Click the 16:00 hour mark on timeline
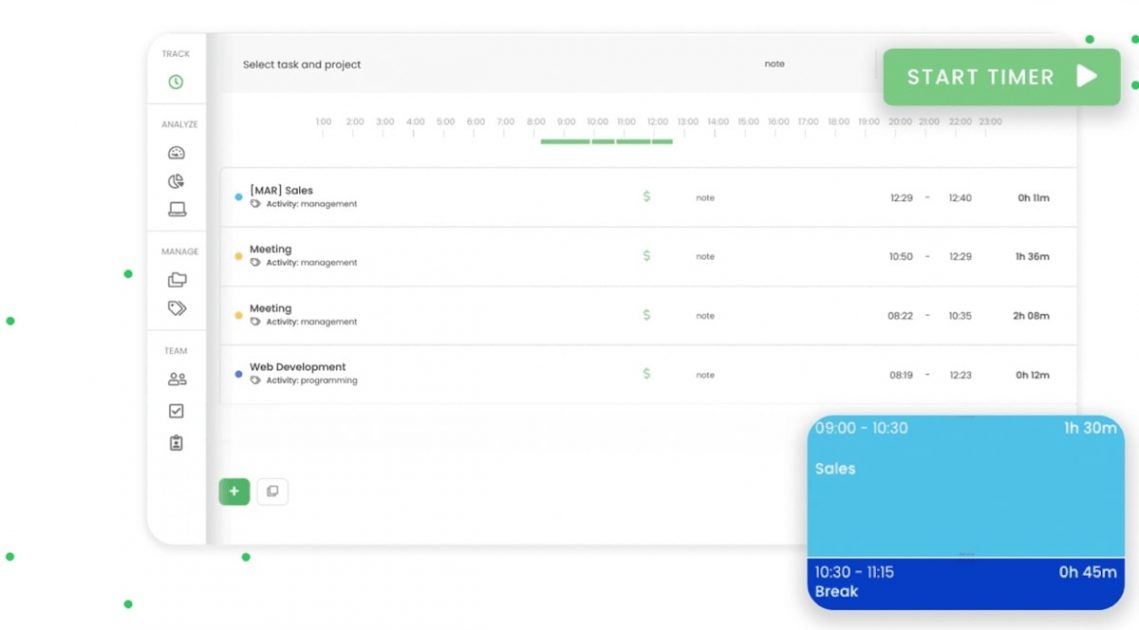This screenshot has height=630, width=1139. [x=778, y=122]
